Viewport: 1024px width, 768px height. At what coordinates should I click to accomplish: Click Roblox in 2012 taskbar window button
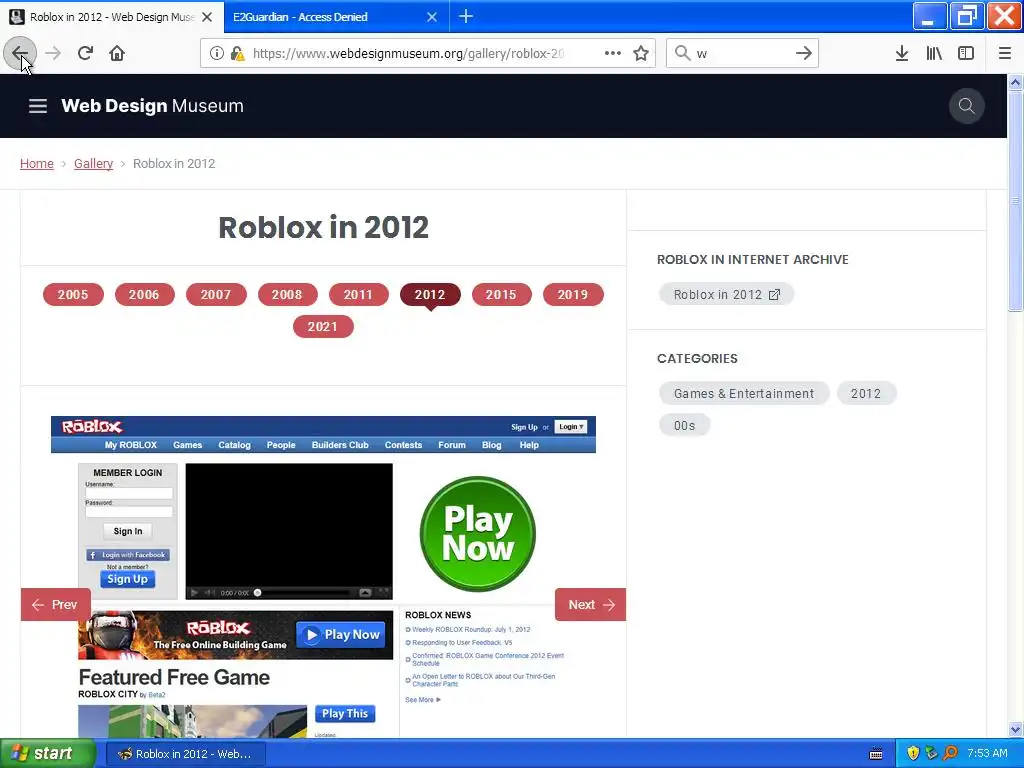[185, 754]
